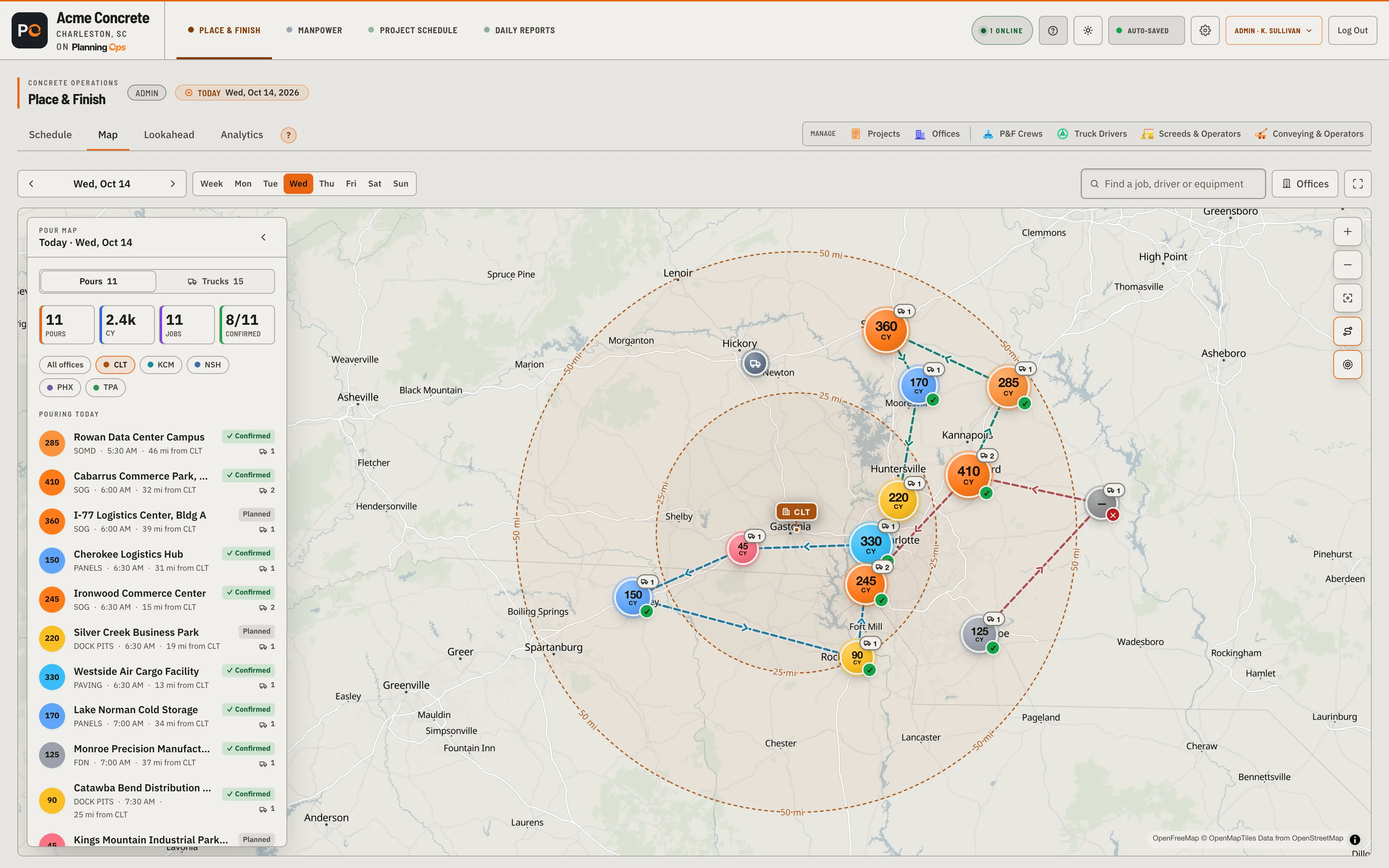Click the help question mark icon in header
The width and height of the screenshot is (1389, 868).
pos(1053,30)
